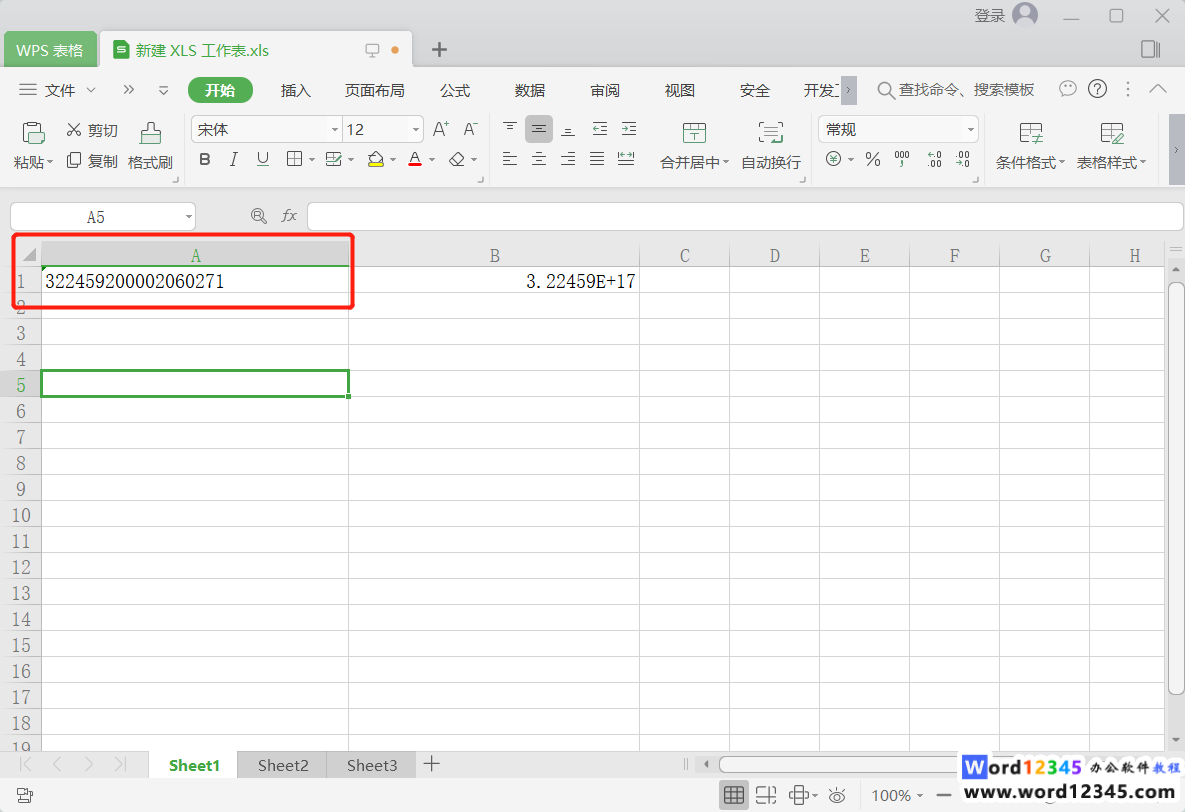Toggle the eye protection mode icon
The height and width of the screenshot is (812, 1185).
click(837, 795)
